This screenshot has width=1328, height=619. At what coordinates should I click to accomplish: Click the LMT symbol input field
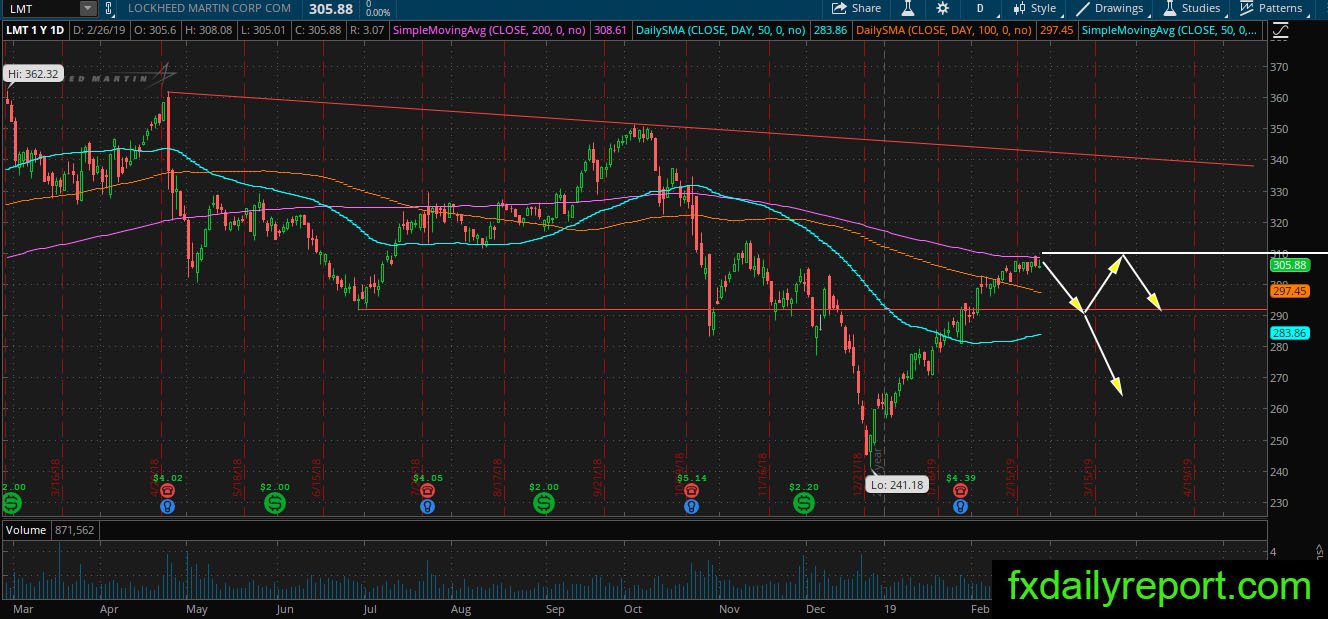tap(42, 8)
